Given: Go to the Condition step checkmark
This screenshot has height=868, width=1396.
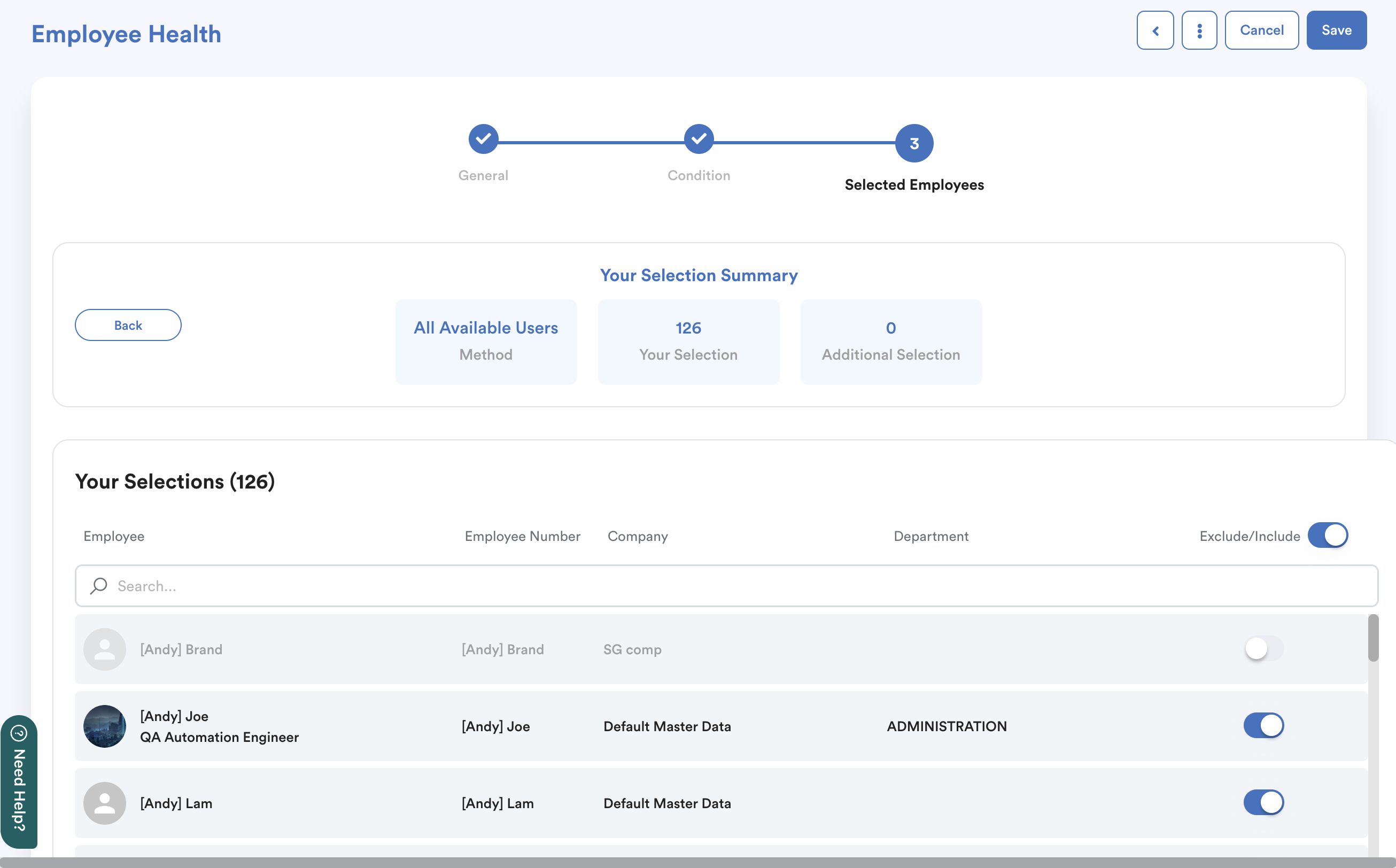Looking at the screenshot, I should coord(699,139).
